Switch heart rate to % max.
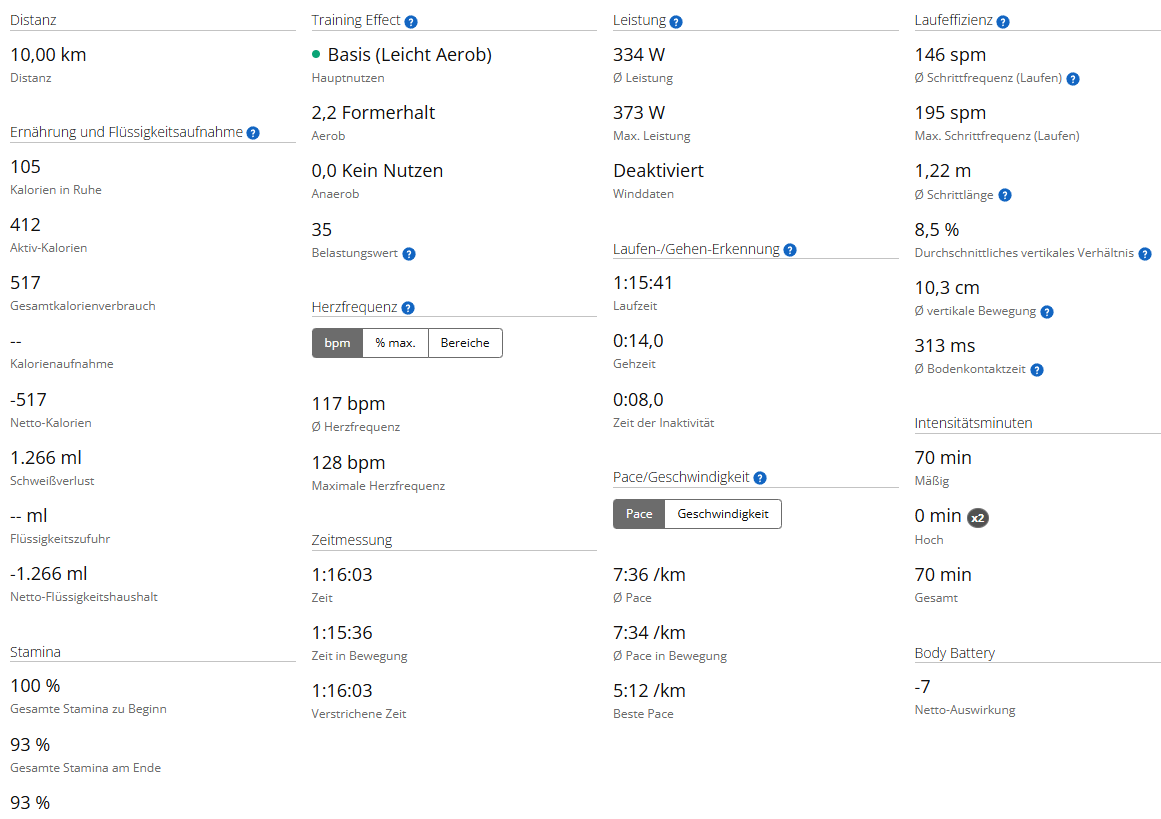The width and height of the screenshot is (1161, 819). 395,343
